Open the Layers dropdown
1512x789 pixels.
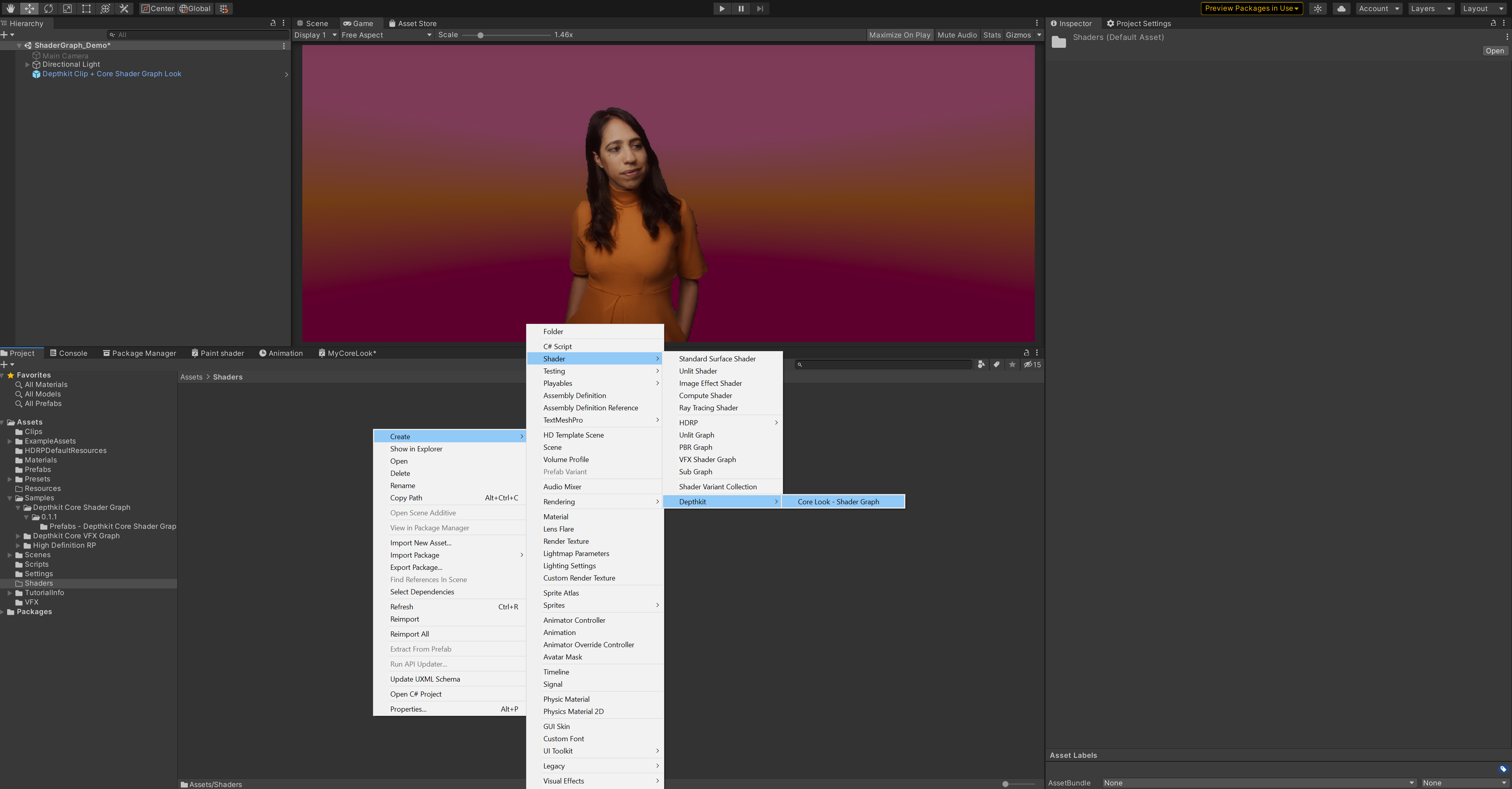1430,8
